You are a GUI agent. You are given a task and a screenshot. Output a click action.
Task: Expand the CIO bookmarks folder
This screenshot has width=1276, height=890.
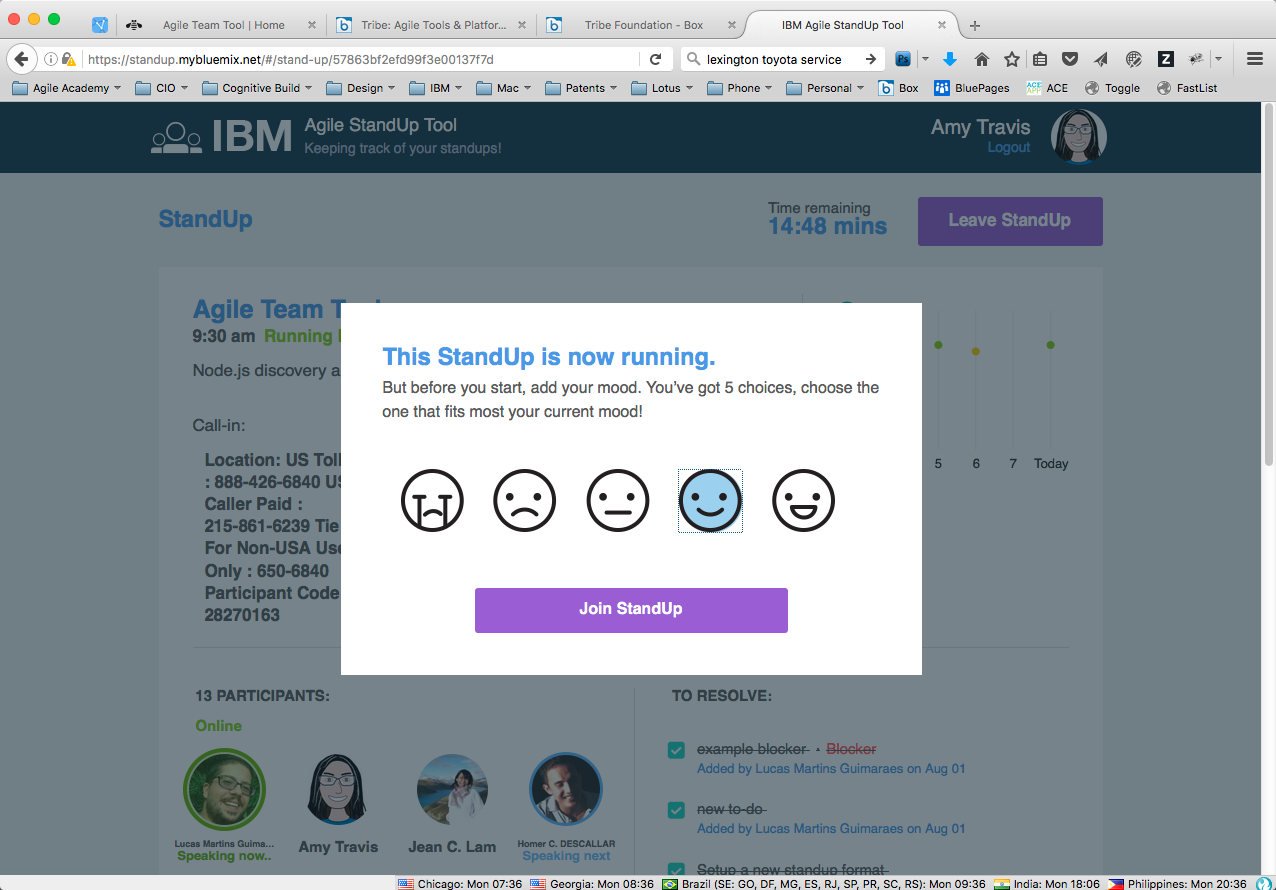point(163,88)
